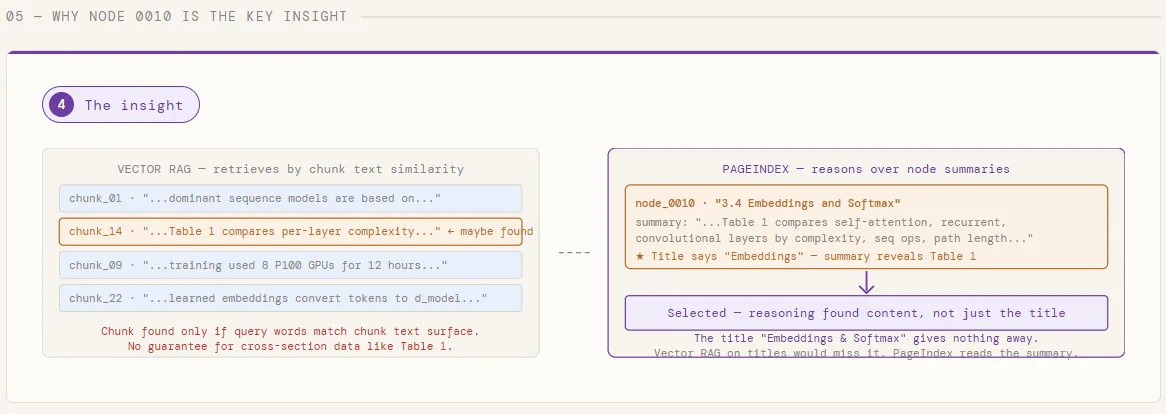
Task: Open node_0010 "3.4 Embeddings and Softmax" title
Action: pyautogui.click(x=768, y=203)
